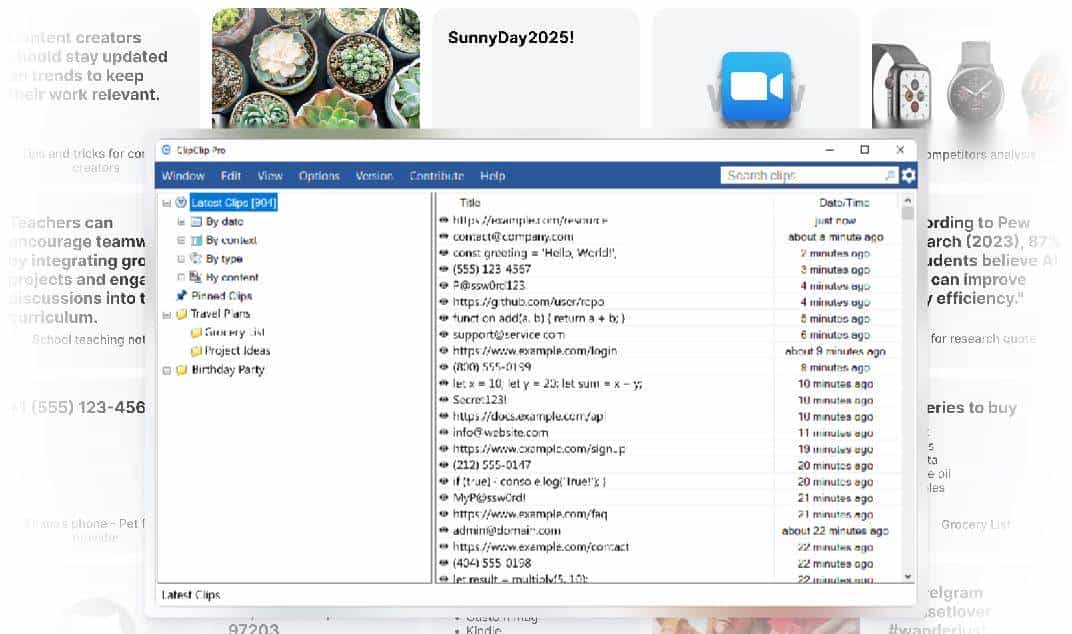Select the 'const greeting = Hello, World!' clip
Screen dimensions: 1072x634
534,253
